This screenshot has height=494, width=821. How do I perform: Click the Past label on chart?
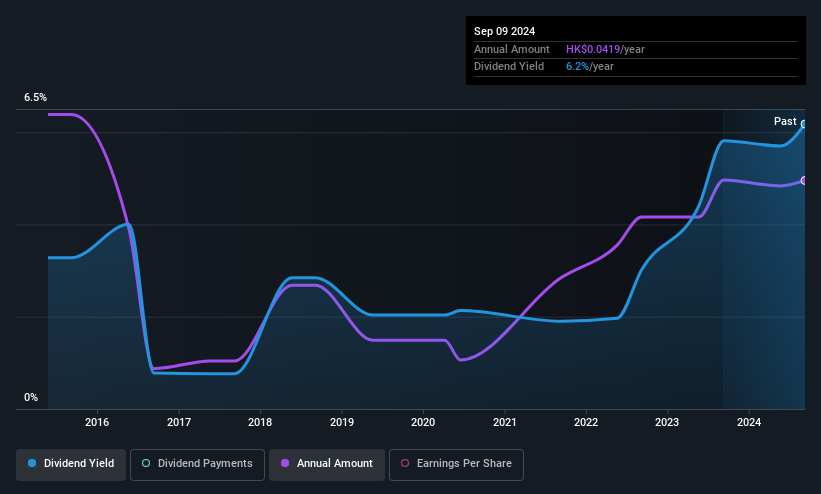(785, 122)
